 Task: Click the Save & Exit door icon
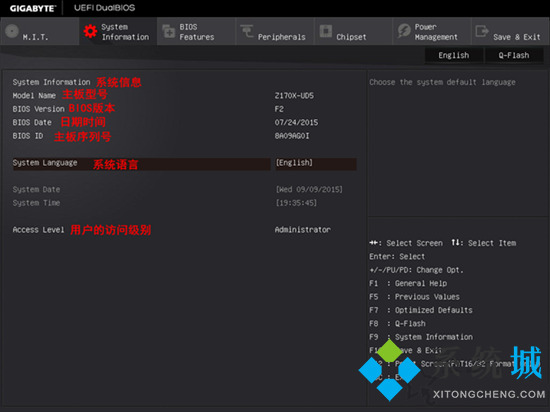[482, 31]
